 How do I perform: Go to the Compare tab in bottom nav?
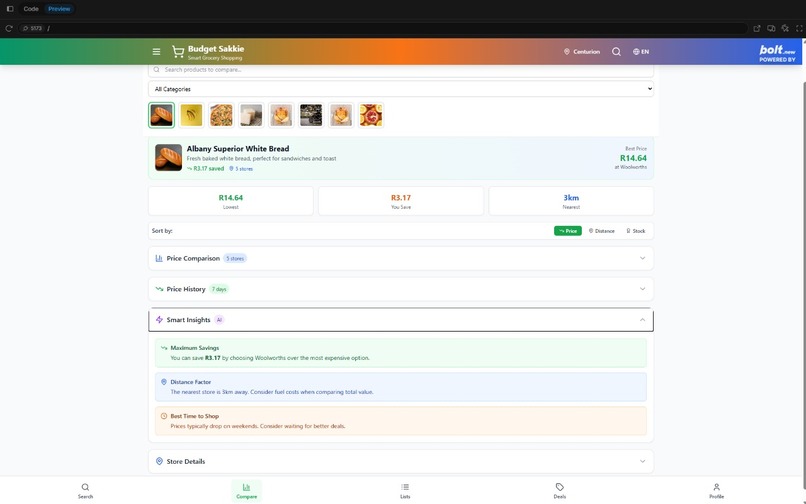pos(246,491)
